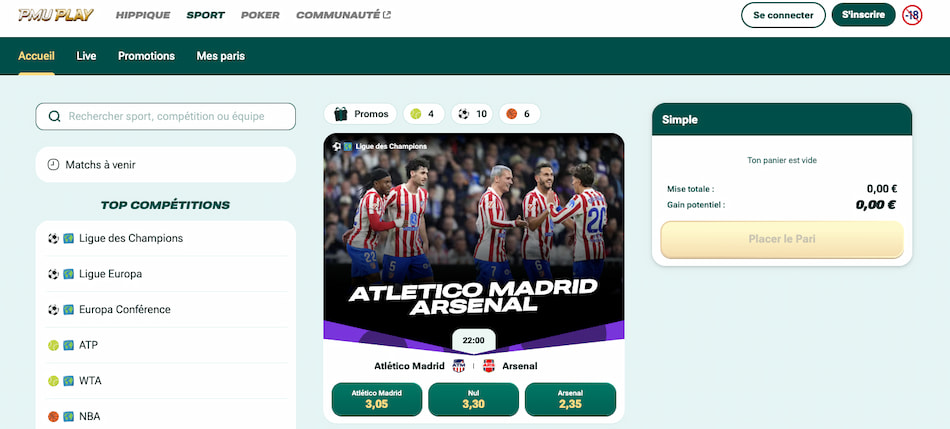Click the search magnifier icon
The image size is (950, 429).
54,116
